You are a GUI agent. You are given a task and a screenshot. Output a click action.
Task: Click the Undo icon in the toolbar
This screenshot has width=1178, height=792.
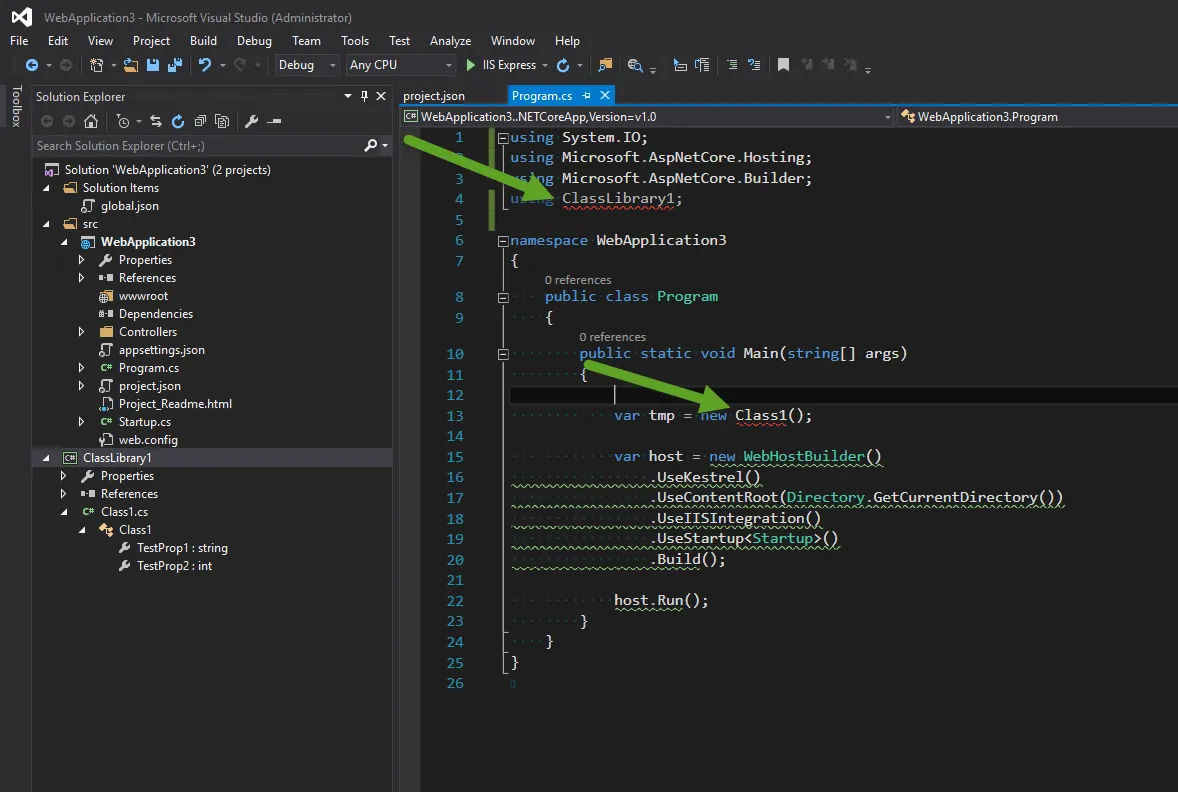pos(205,65)
